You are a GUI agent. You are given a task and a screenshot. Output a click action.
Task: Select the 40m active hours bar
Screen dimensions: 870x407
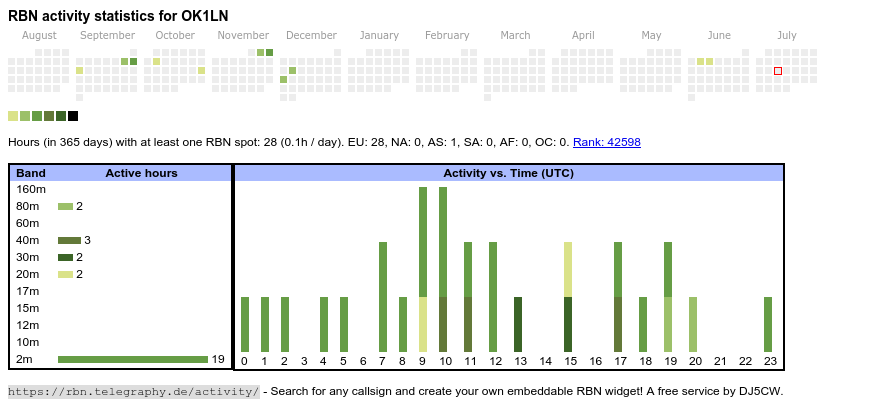pos(69,240)
